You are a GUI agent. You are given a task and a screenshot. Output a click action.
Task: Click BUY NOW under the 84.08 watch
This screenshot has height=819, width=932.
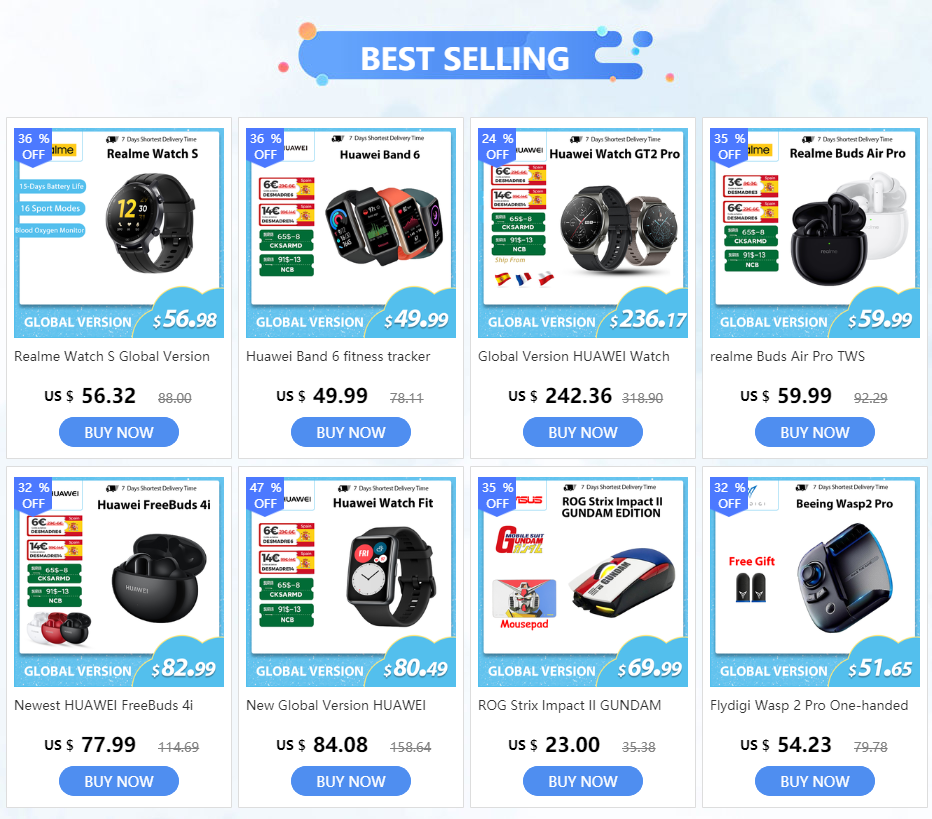(x=351, y=781)
